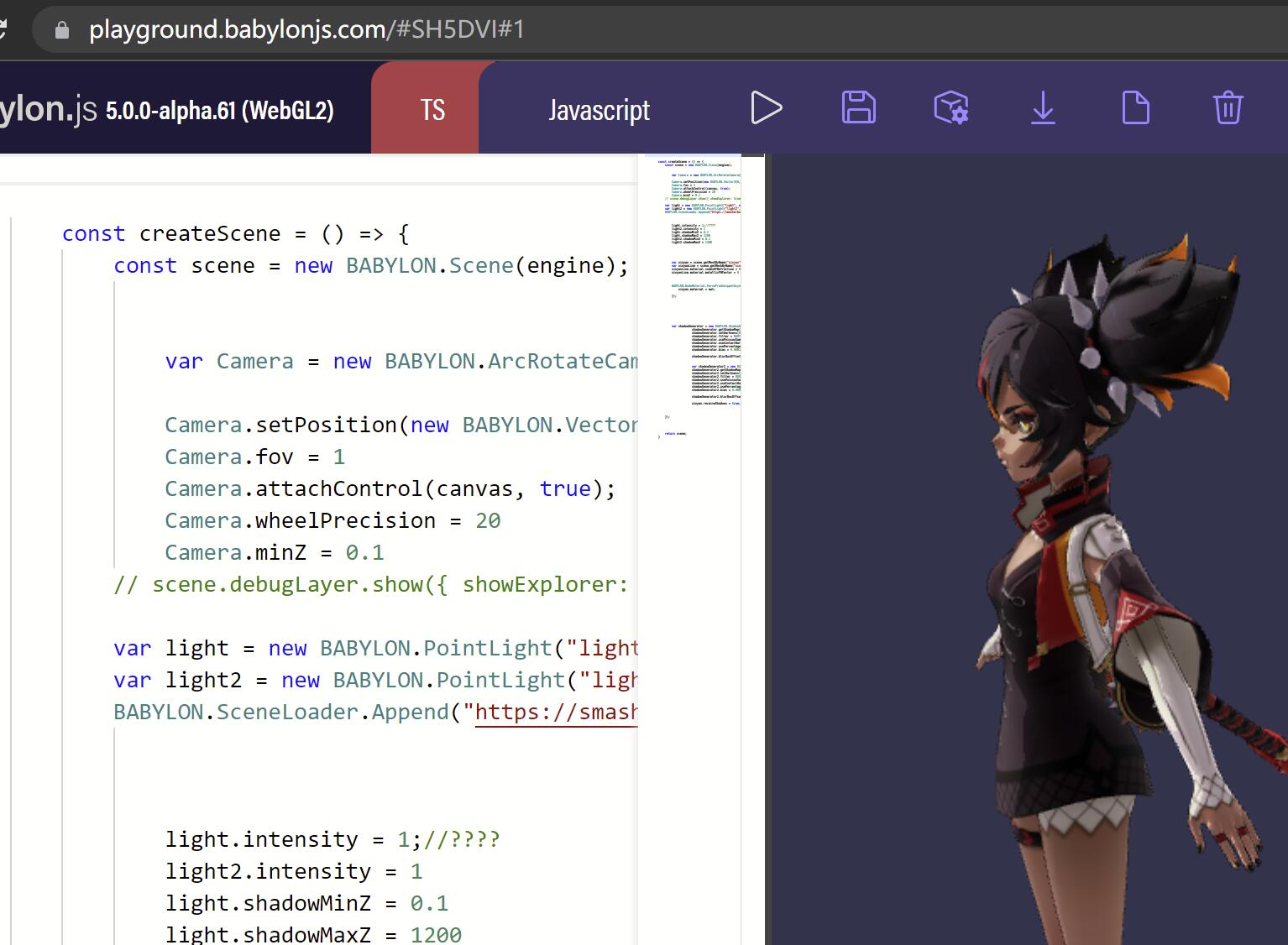Save the current playground
Image resolution: width=1288 pixels, height=945 pixels.
(857, 108)
